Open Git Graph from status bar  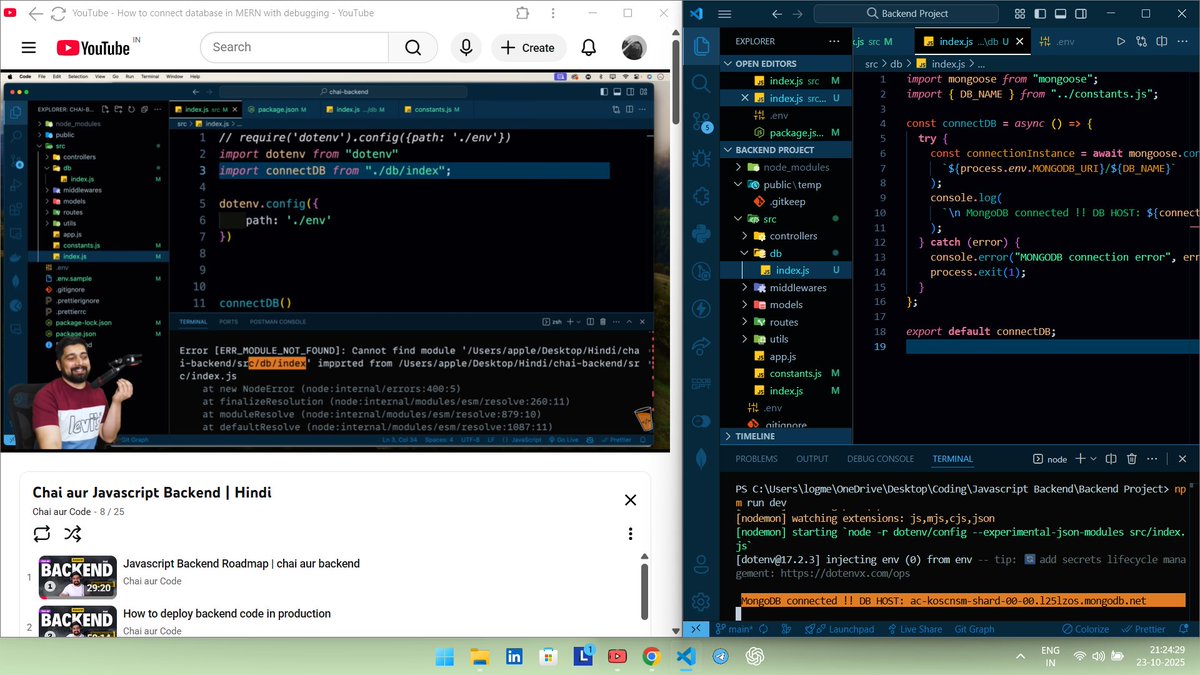[x=974, y=629]
